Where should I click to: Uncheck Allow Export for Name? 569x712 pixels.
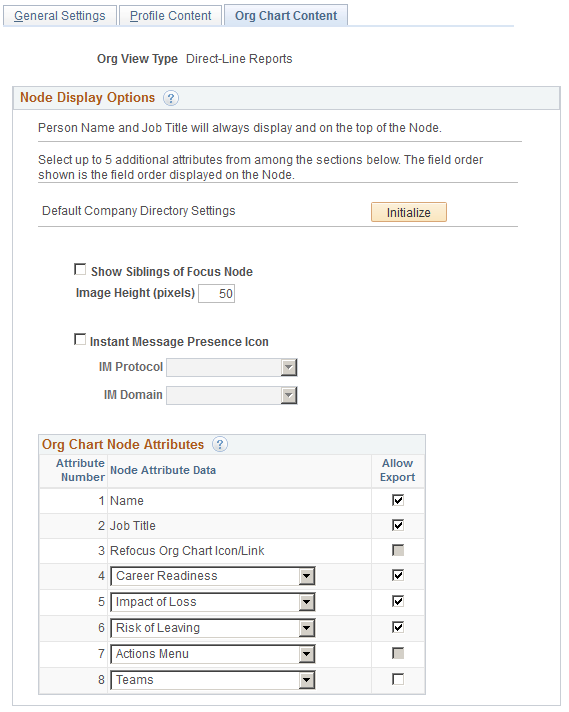pos(398,500)
